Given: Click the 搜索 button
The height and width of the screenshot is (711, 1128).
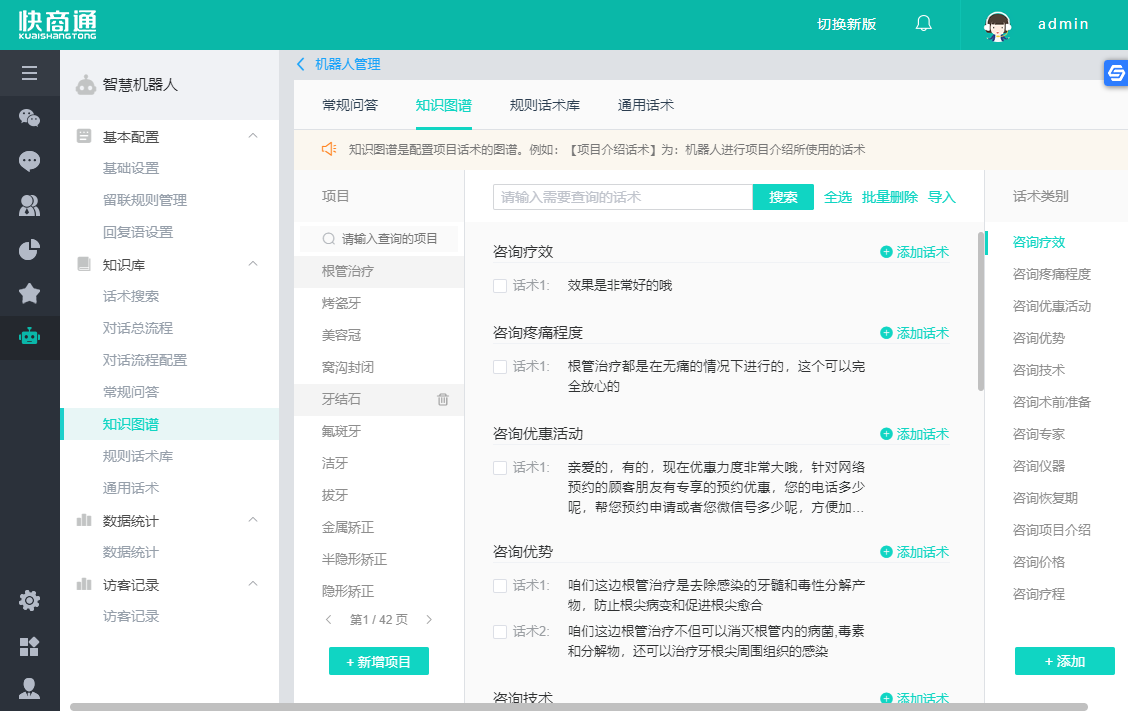Looking at the screenshot, I should [x=783, y=197].
